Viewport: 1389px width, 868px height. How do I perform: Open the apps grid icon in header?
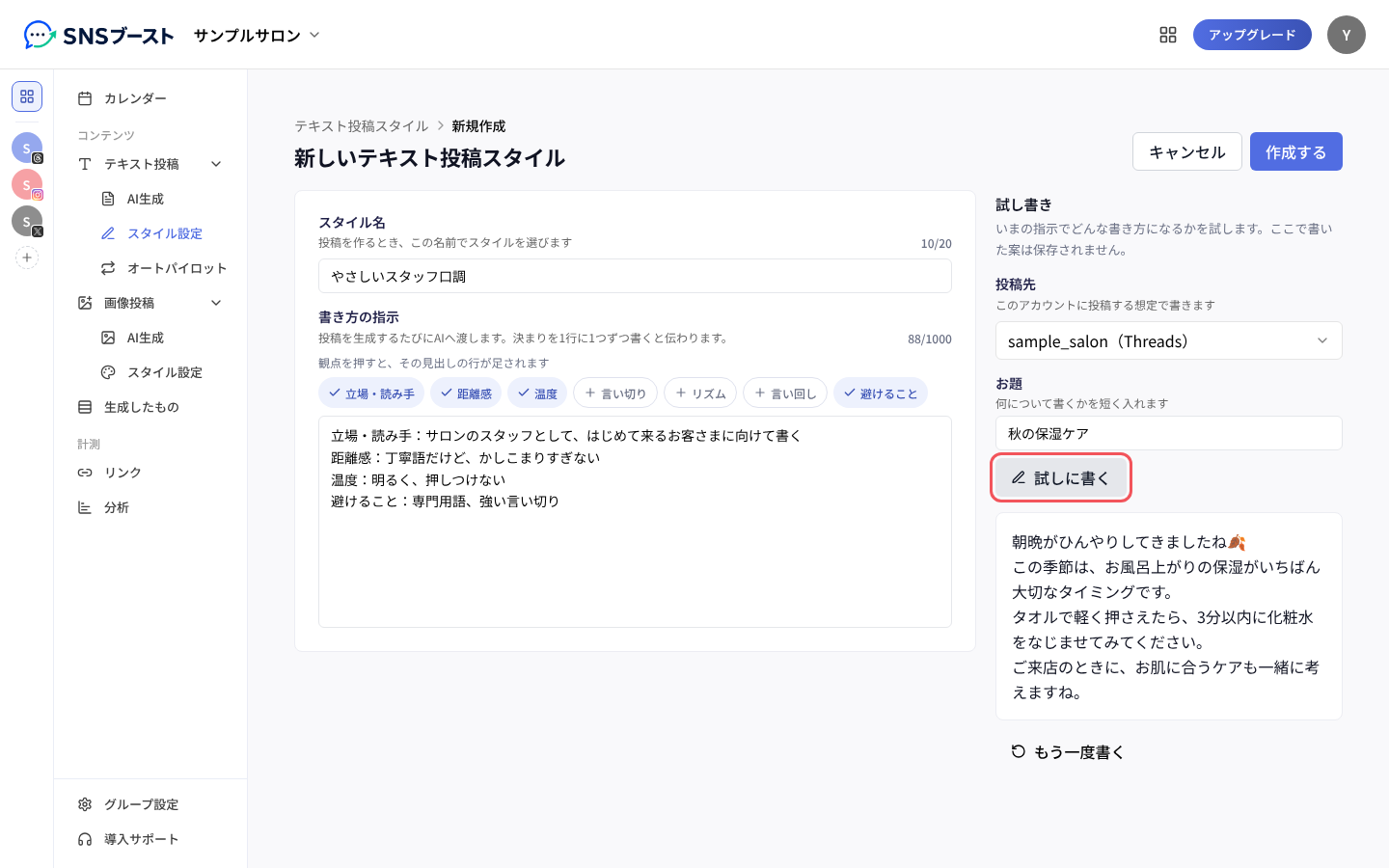(x=1168, y=35)
